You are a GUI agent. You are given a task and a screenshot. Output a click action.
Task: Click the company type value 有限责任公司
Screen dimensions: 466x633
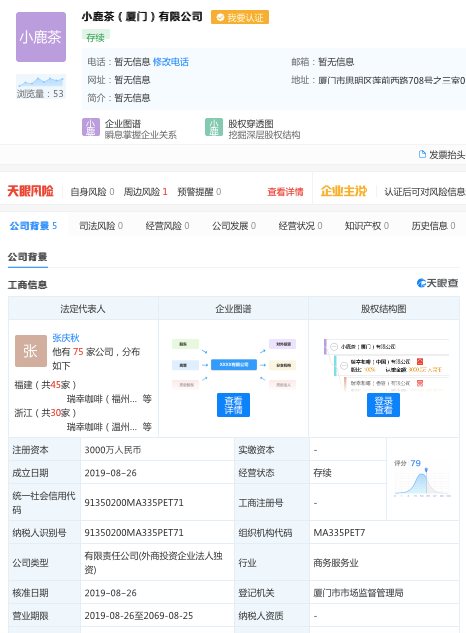(x=153, y=563)
